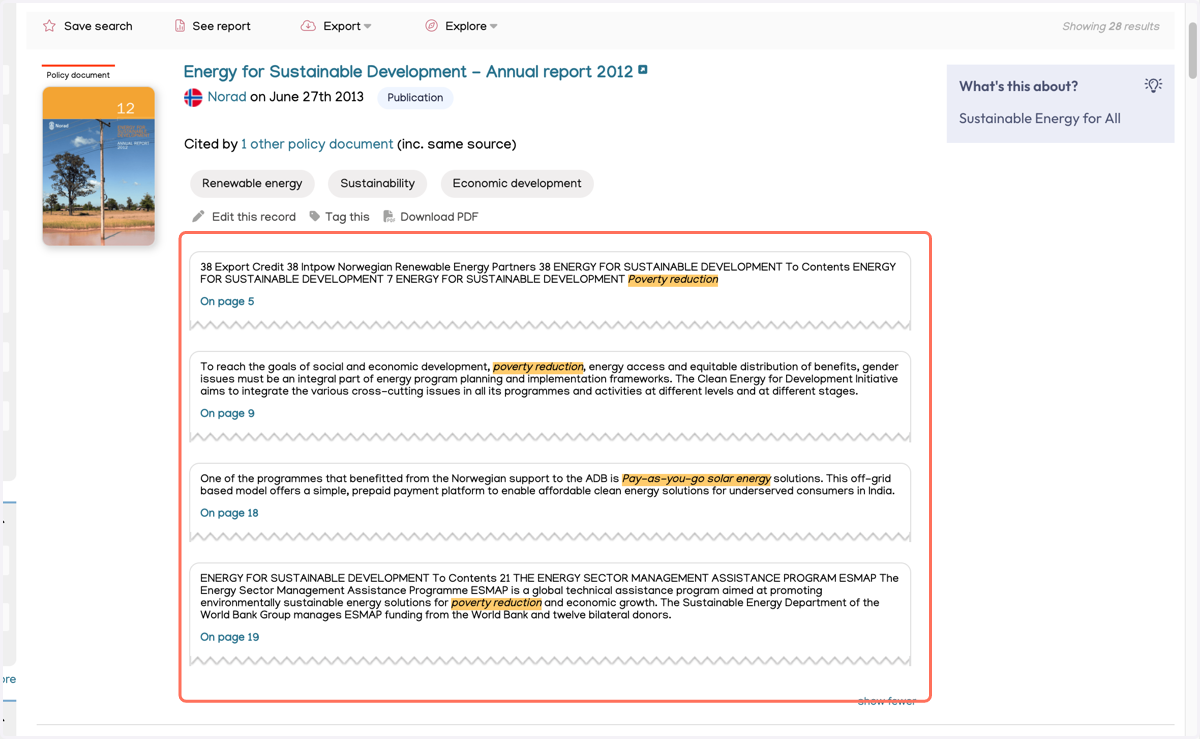Open 1 other policy document link
This screenshot has height=739, width=1200.
click(317, 144)
